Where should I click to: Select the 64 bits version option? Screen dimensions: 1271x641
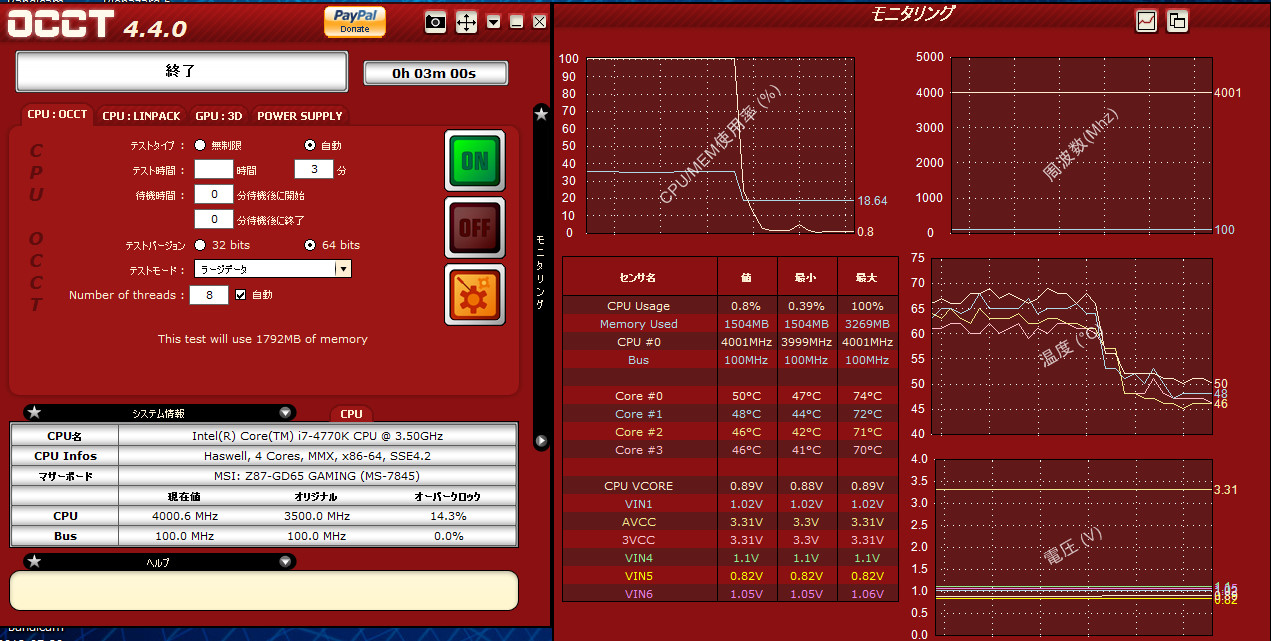[x=310, y=245]
